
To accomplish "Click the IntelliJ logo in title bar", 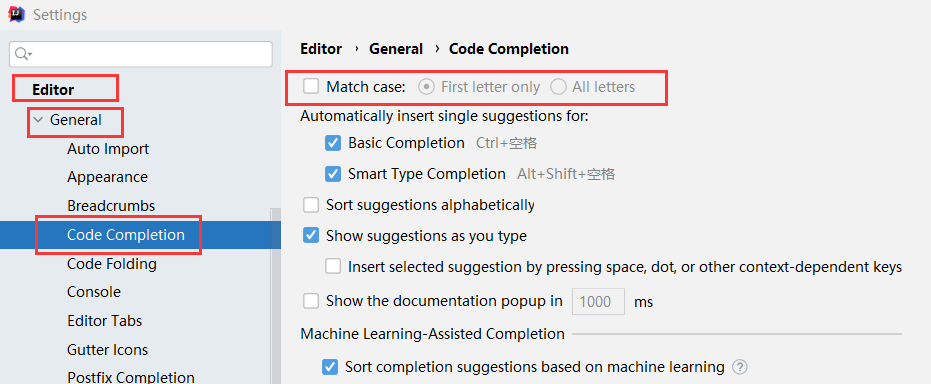I will click(x=17, y=14).
